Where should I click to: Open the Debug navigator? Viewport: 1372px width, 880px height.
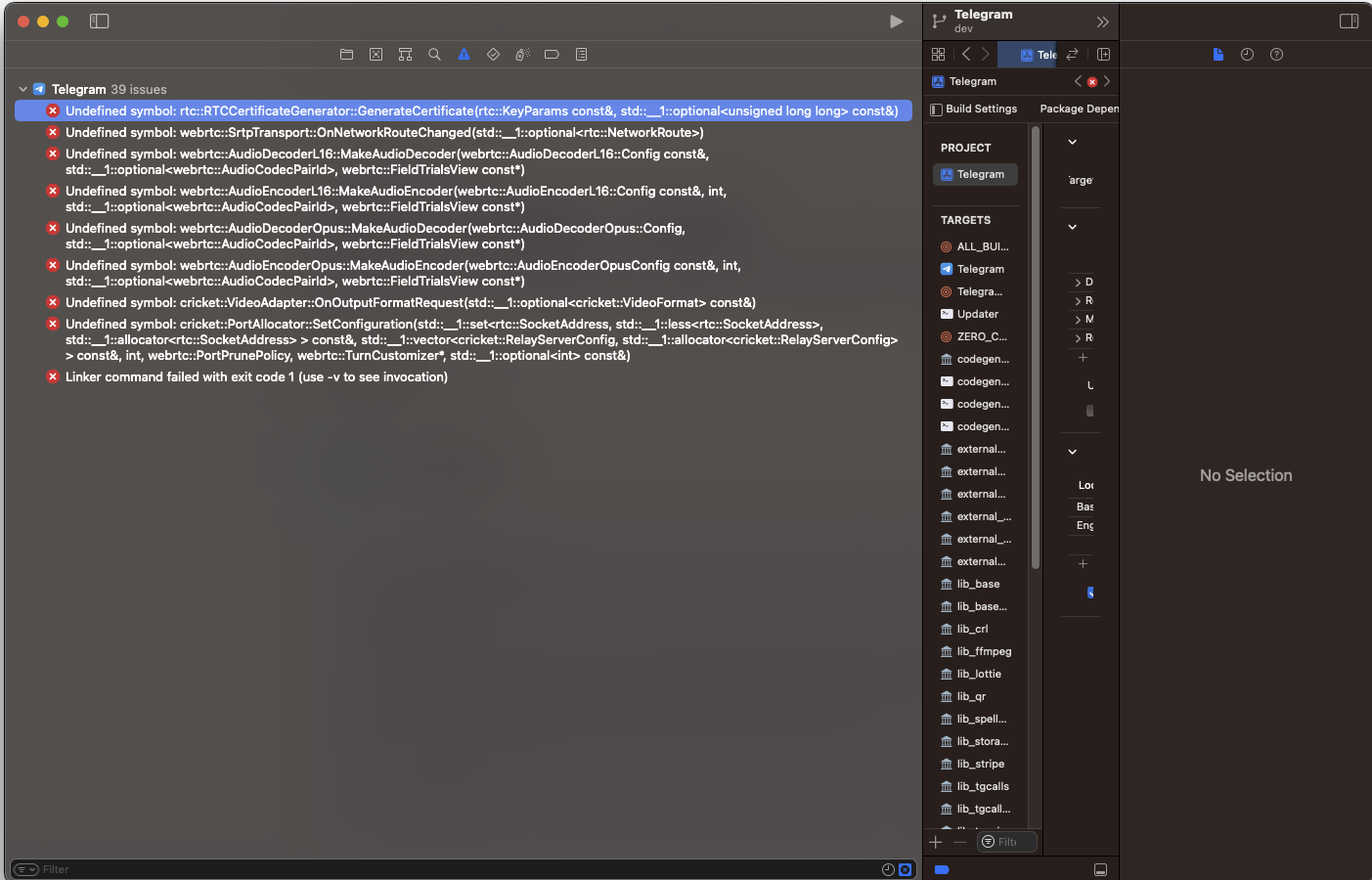tap(522, 54)
